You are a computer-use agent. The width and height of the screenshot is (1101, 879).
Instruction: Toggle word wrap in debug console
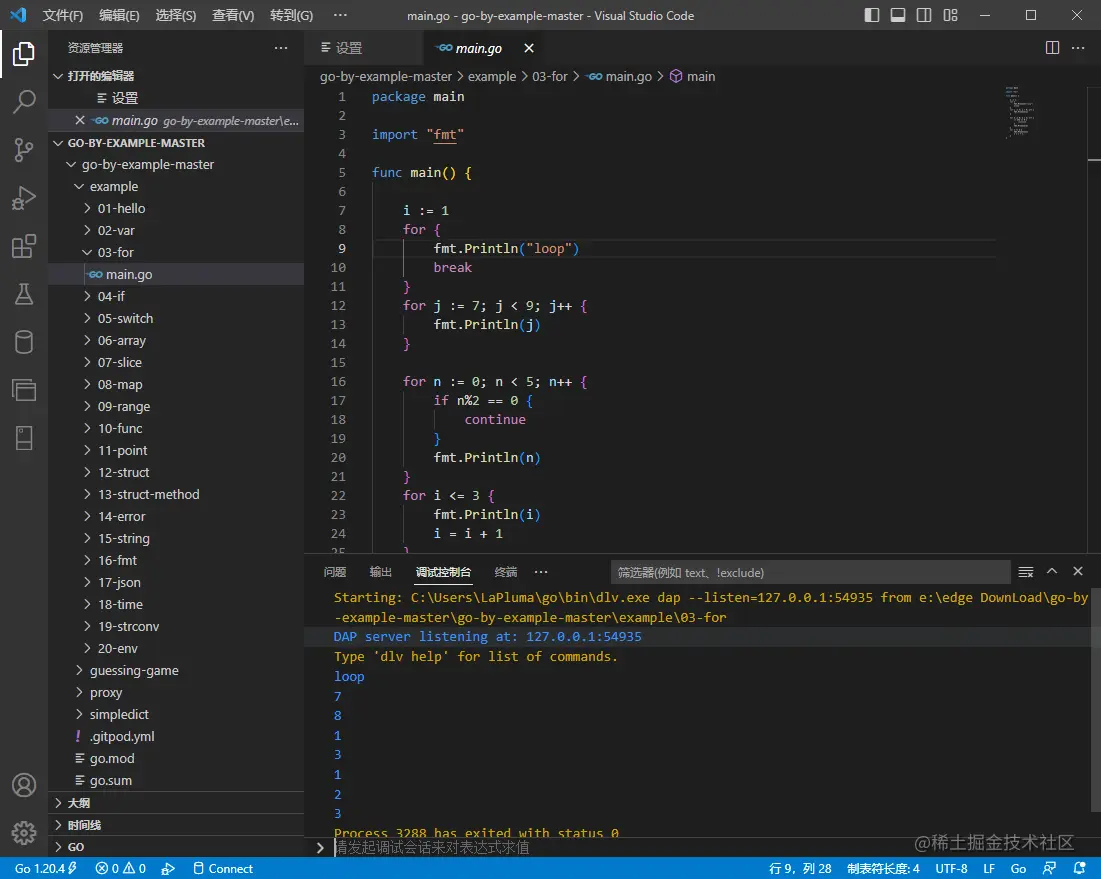[x=1026, y=572]
